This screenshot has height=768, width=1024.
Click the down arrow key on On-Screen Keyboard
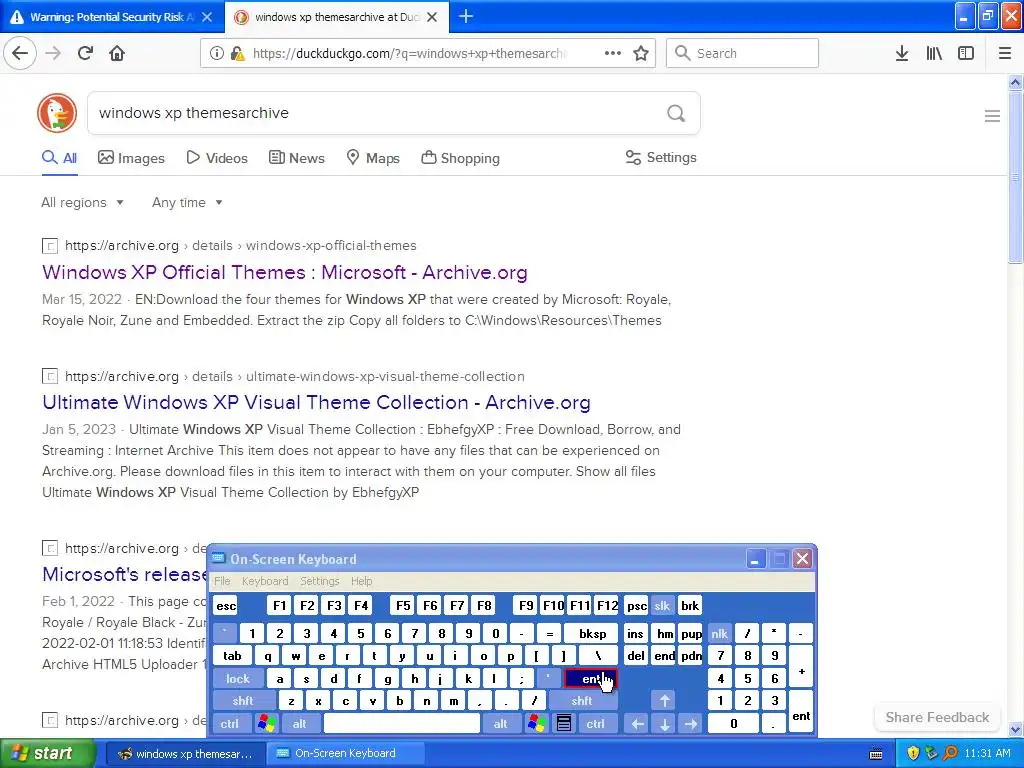point(664,724)
